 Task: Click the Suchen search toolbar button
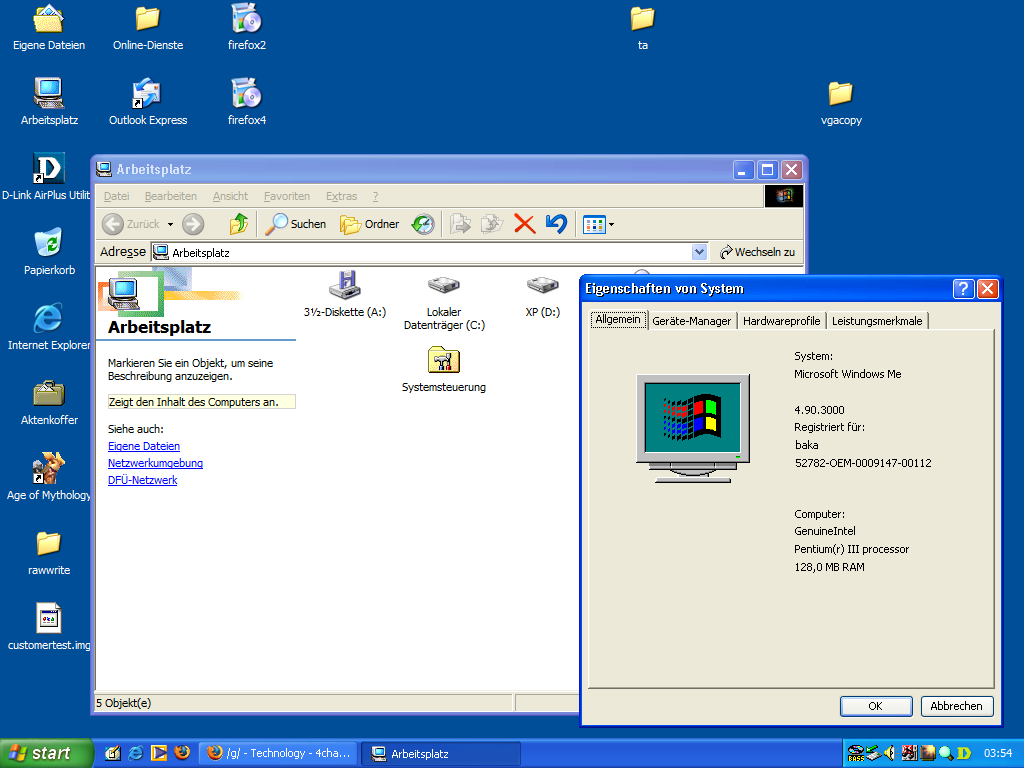295,224
